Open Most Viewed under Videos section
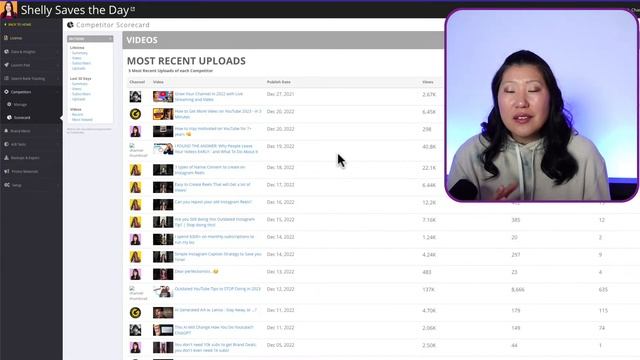Viewport: 640px width, 360px height. coord(82,120)
